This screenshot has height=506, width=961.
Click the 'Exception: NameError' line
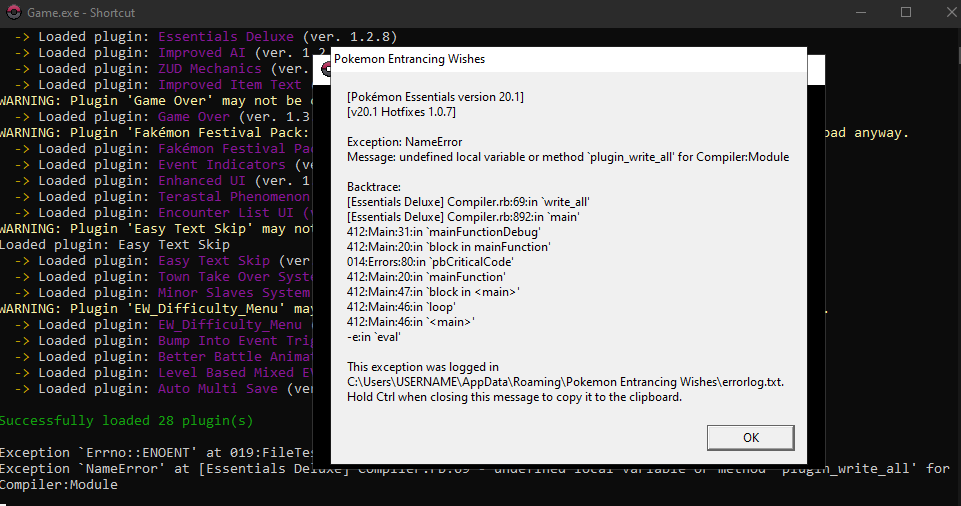[405, 142]
